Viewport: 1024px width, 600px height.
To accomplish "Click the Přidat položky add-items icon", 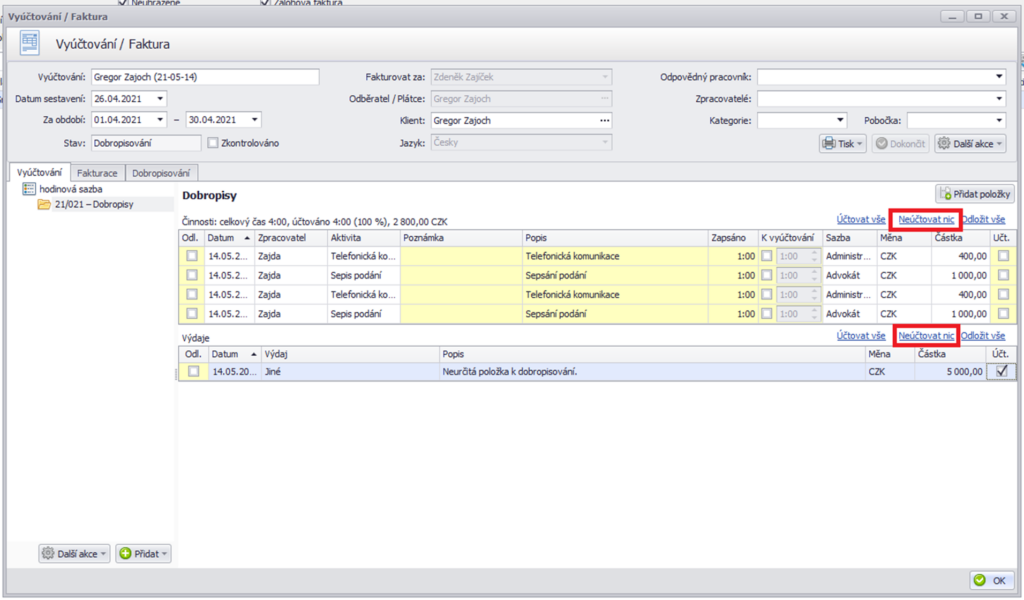I will tap(946, 194).
